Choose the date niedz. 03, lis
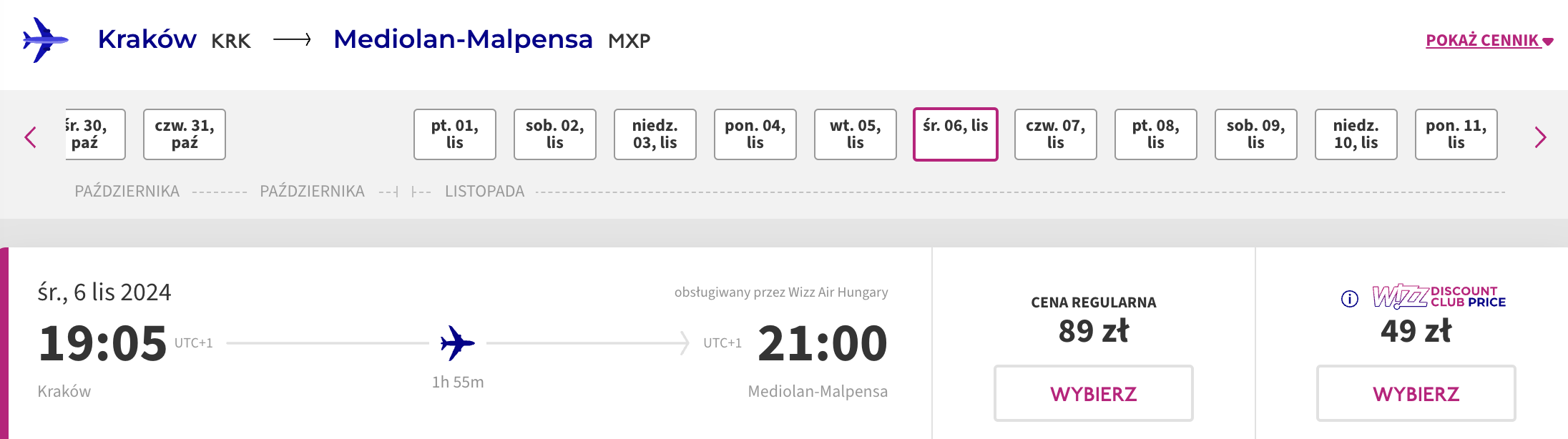 655,134
